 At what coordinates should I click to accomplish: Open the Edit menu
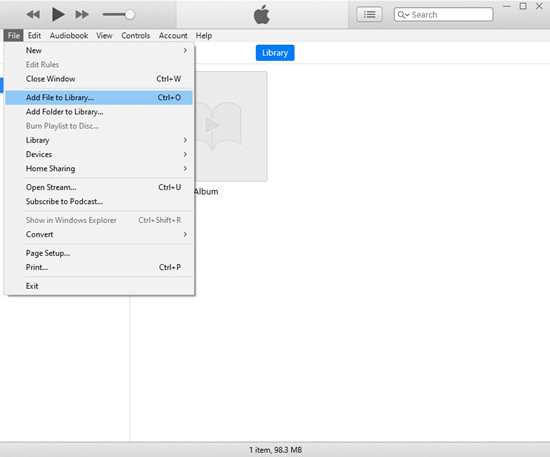click(34, 35)
